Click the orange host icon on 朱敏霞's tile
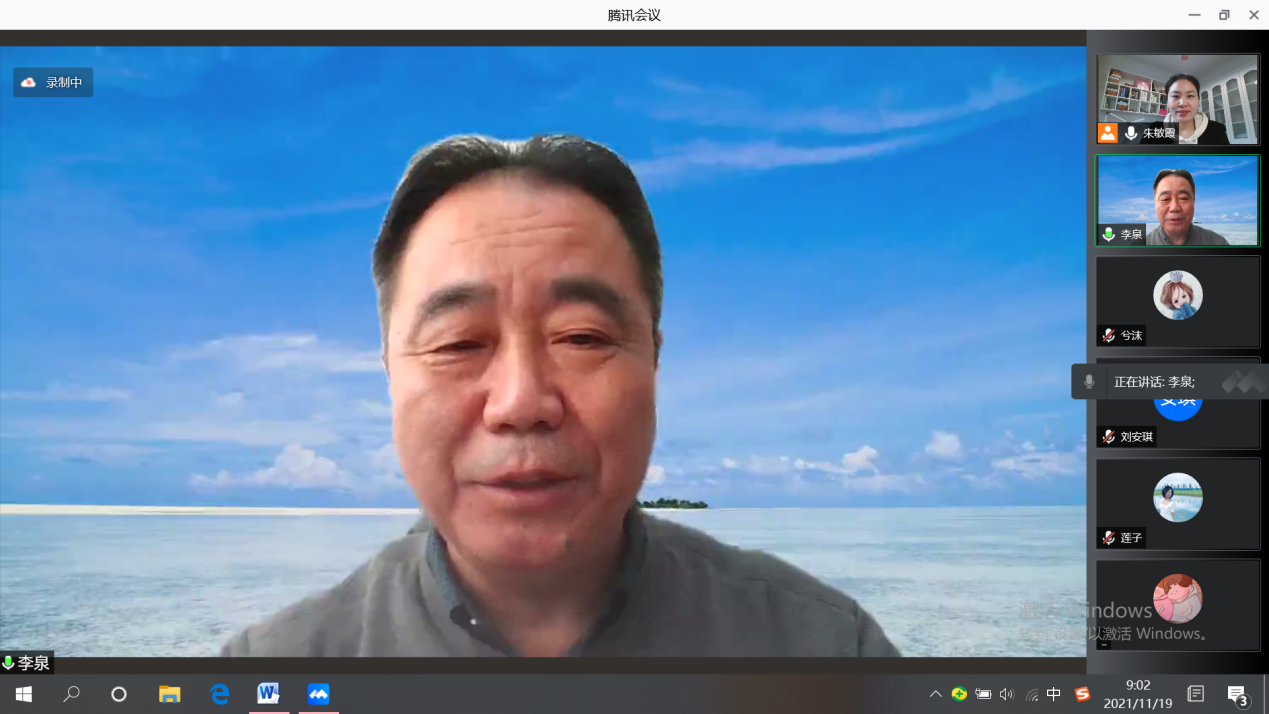This screenshot has height=714, width=1269. [1107, 133]
